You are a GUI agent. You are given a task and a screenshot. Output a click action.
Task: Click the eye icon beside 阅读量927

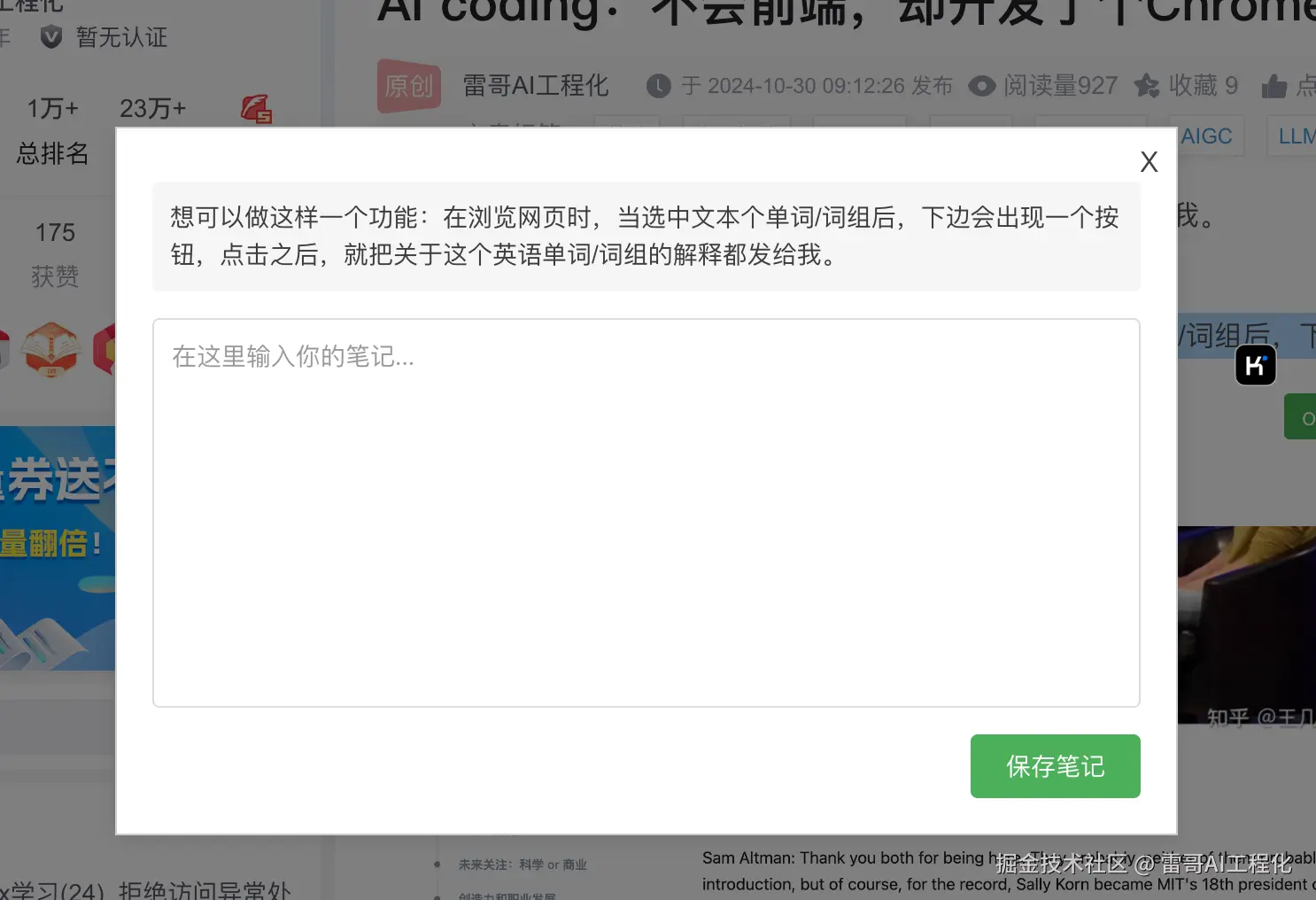[982, 85]
